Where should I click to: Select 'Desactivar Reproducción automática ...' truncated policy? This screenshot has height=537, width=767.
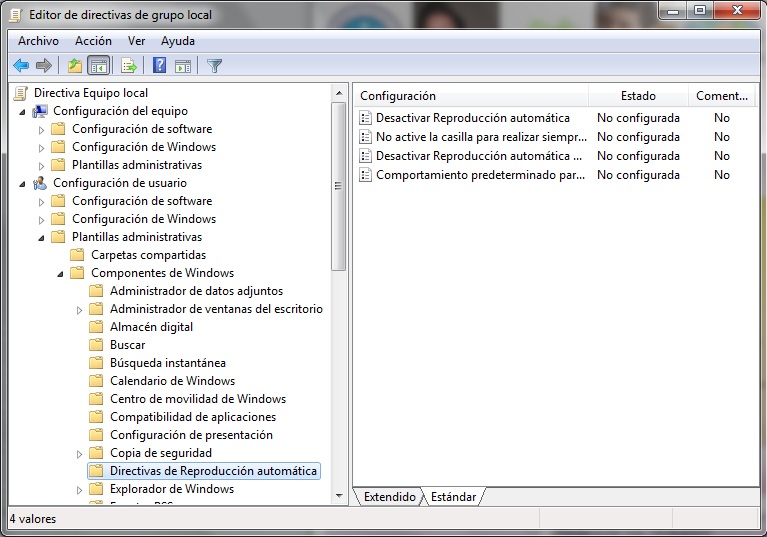[x=479, y=156]
